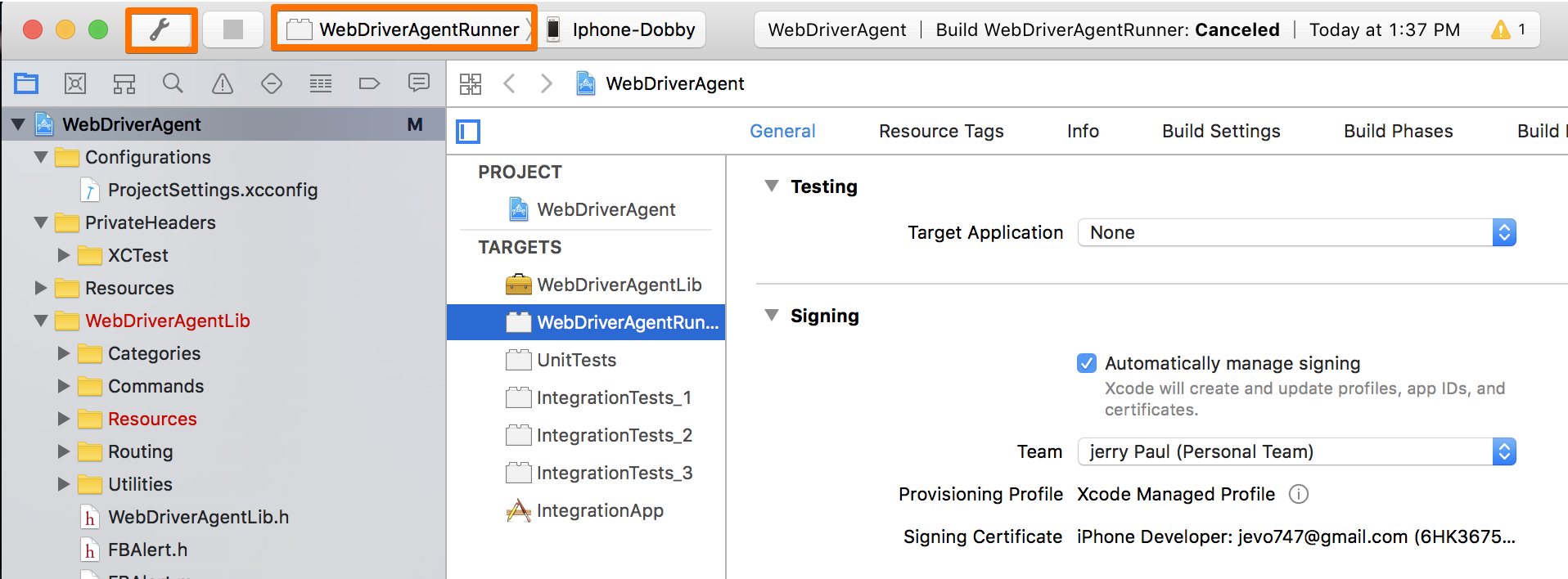Switch to the Build Phases tab
This screenshot has height=579, width=1568.
[1398, 132]
